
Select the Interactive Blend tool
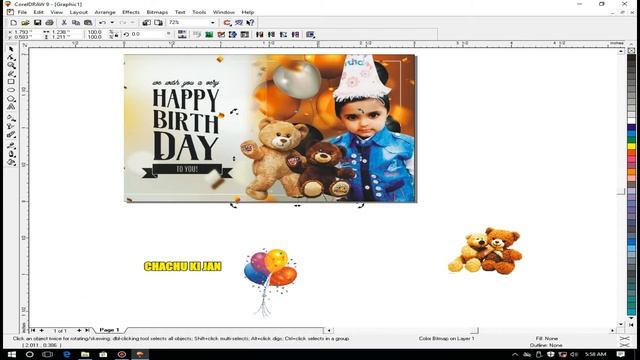pyautogui.click(x=11, y=135)
